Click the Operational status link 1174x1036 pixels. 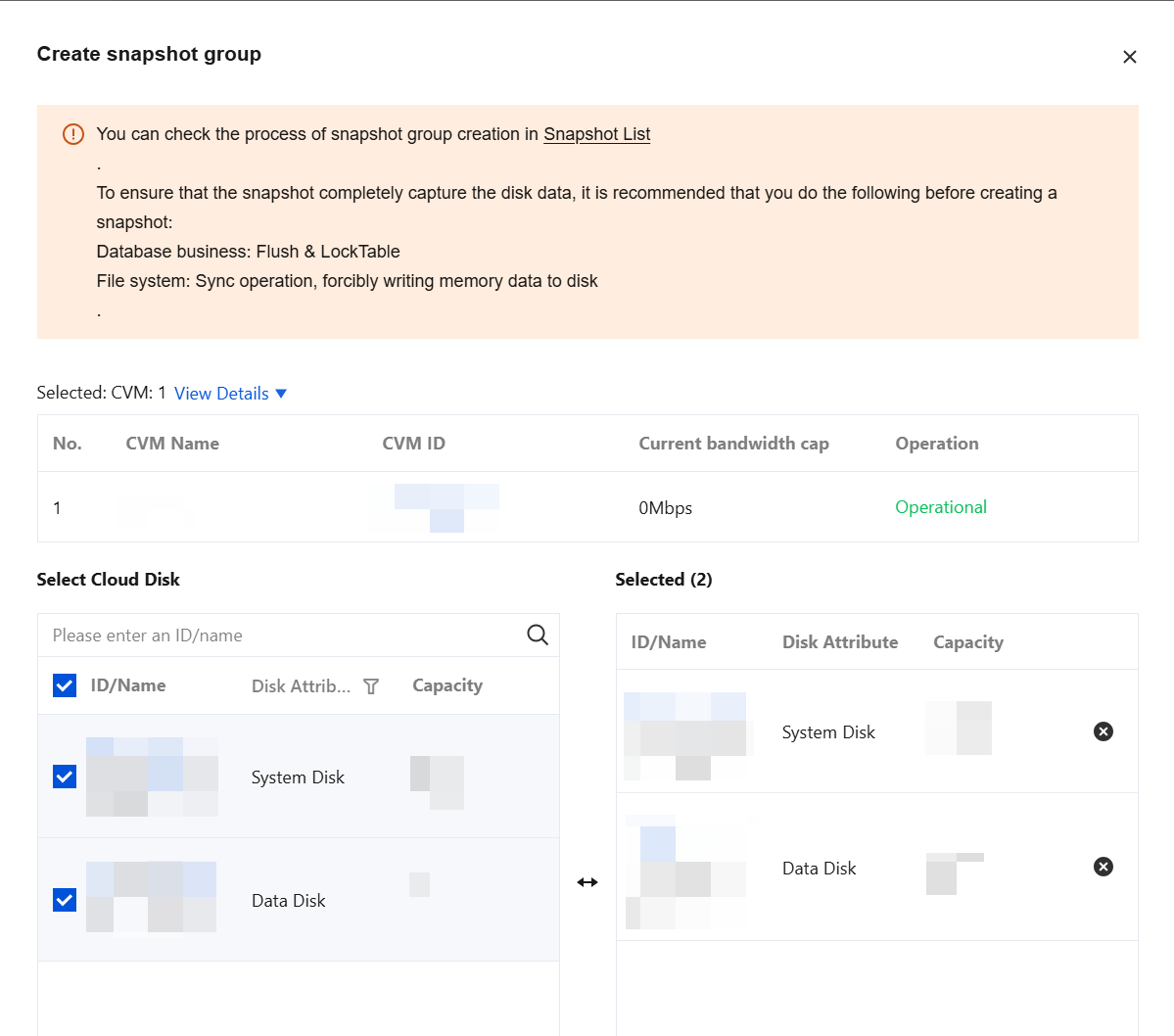click(x=940, y=507)
